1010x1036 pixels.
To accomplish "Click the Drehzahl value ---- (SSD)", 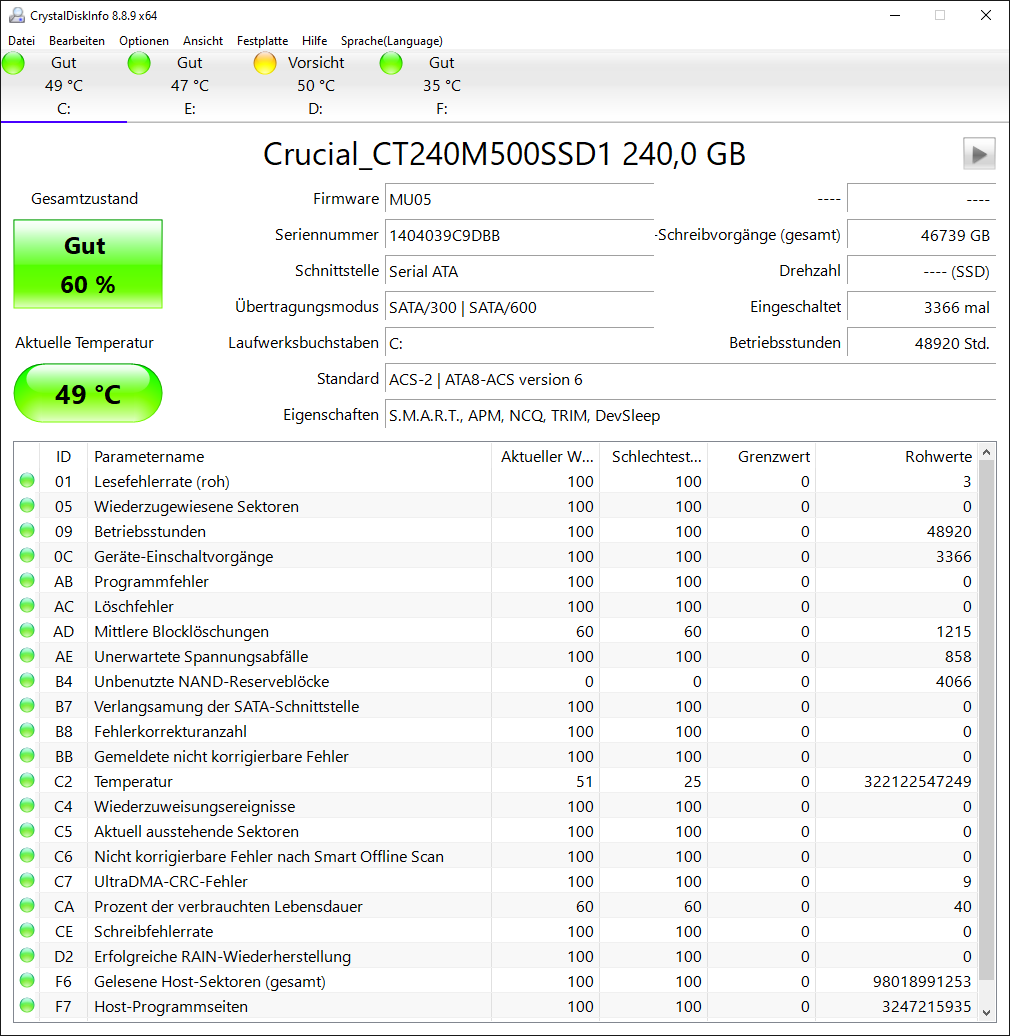I will 921,272.
